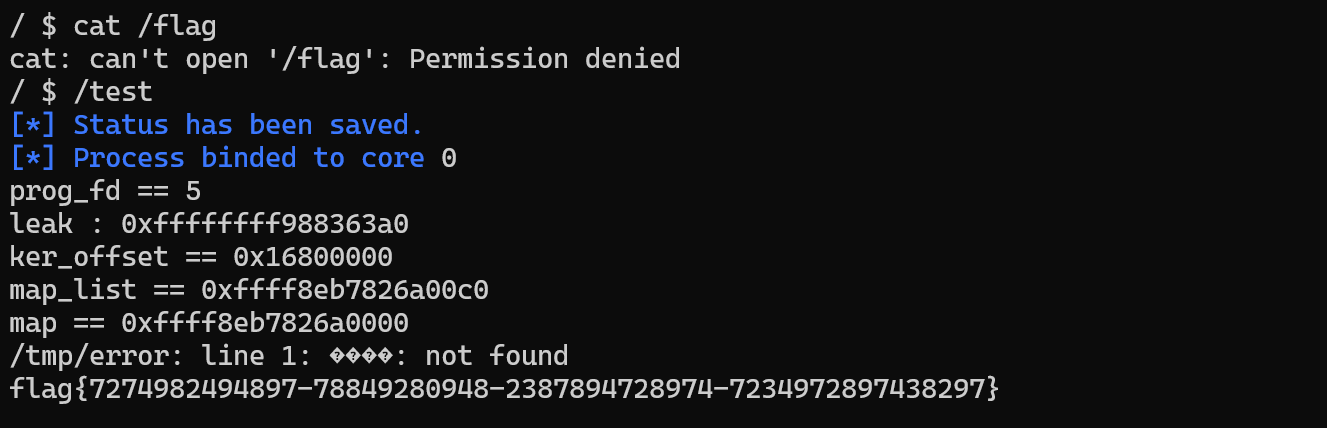Viewport: 1327px width, 428px height.
Task: Click the first shell prompt '$' symbol
Action: pyautogui.click(x=49, y=27)
